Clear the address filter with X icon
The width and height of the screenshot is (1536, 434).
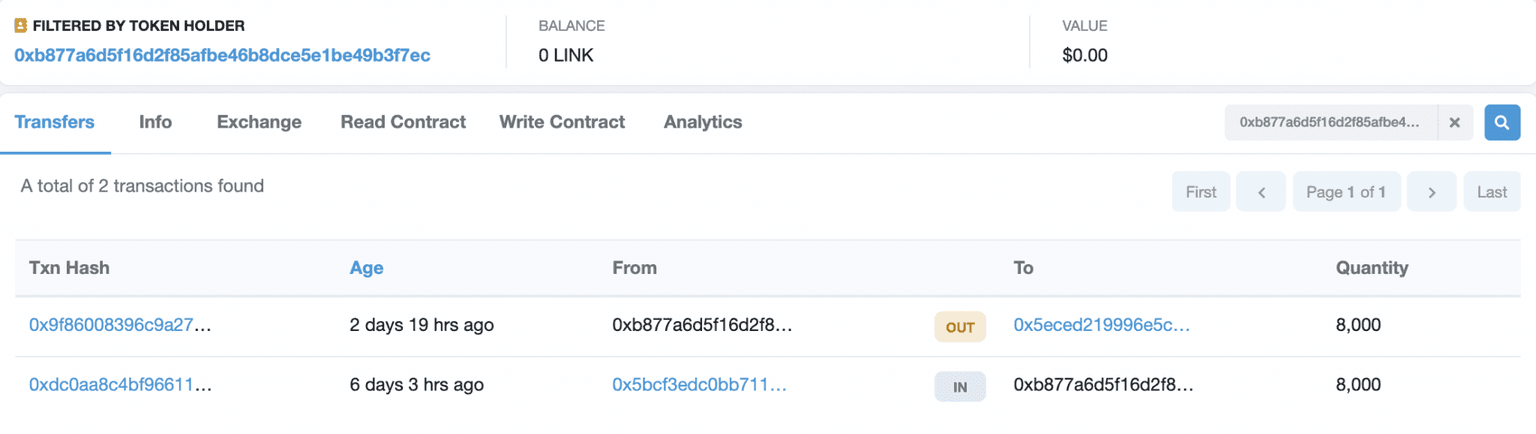[x=1455, y=122]
